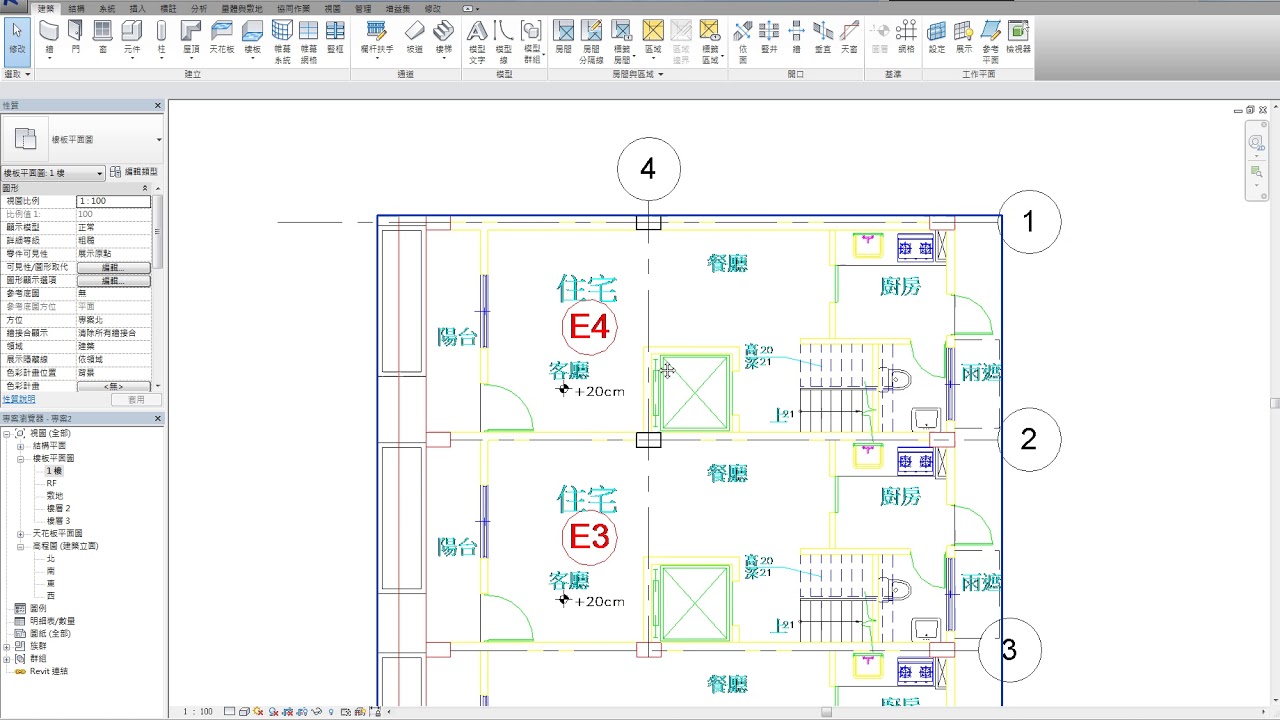Choose the 牆 (Wall) tool
Viewport: 1280px width, 720px height.
click(x=49, y=39)
